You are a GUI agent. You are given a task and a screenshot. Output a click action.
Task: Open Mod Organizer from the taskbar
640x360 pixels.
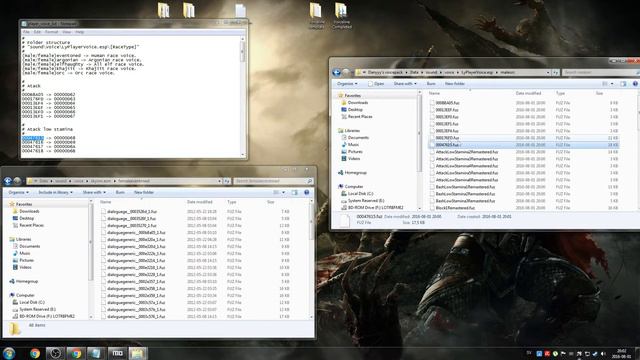pyautogui.click(x=117, y=353)
